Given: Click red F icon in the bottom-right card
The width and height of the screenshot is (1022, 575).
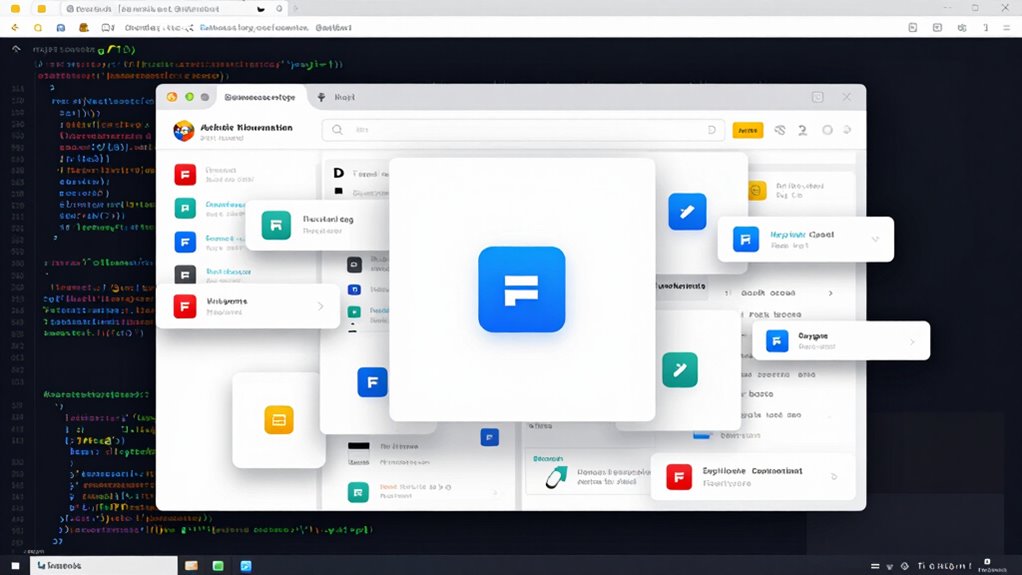Looking at the screenshot, I should pyautogui.click(x=679, y=477).
